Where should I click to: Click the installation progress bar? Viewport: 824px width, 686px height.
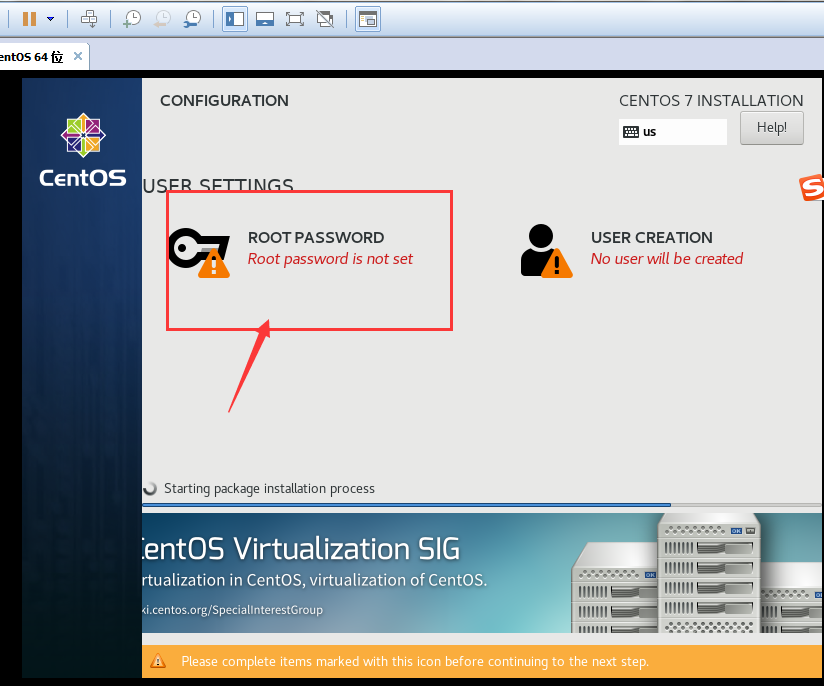pyautogui.click(x=482, y=505)
